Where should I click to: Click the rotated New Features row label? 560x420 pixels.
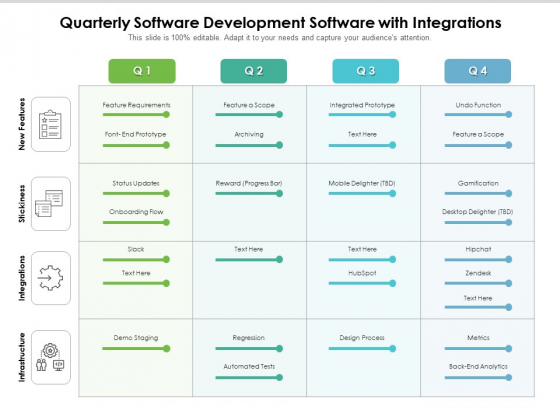click(x=22, y=124)
